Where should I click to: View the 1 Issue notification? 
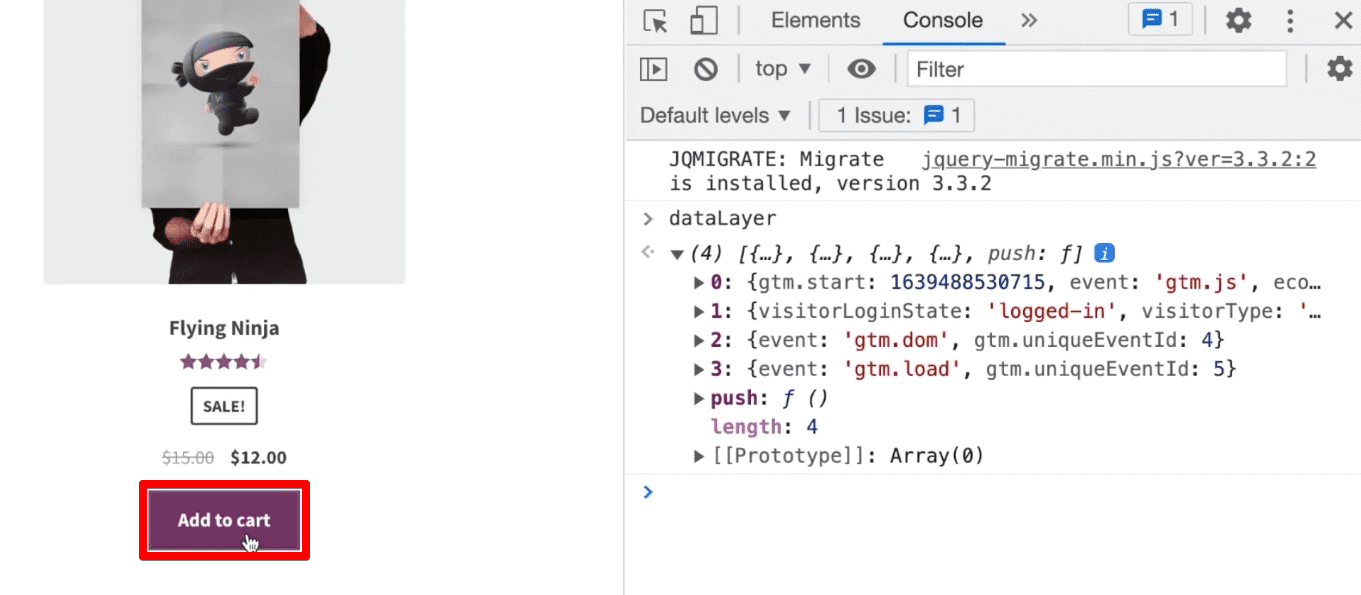[x=896, y=114]
